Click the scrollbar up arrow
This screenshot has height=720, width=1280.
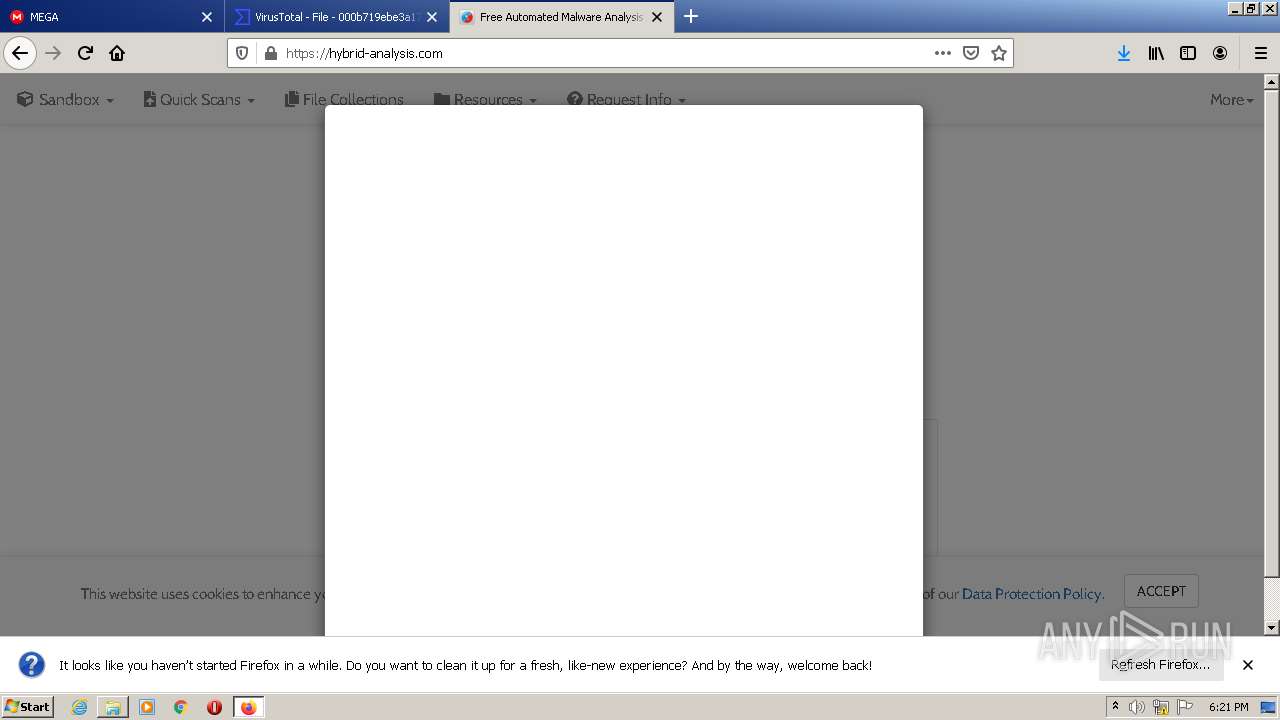point(1271,81)
